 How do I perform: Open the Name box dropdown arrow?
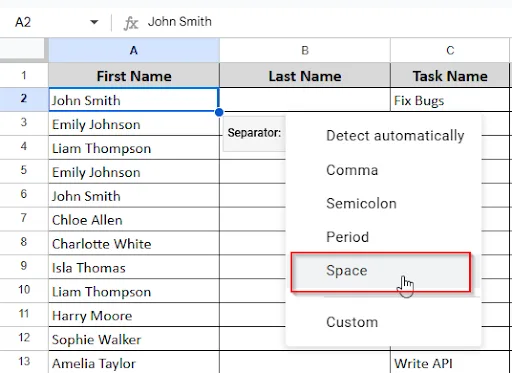pyautogui.click(x=94, y=22)
